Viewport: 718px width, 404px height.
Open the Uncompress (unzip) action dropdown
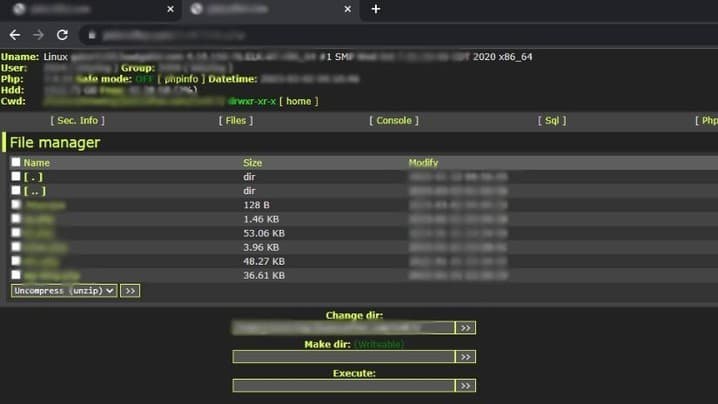click(x=64, y=291)
